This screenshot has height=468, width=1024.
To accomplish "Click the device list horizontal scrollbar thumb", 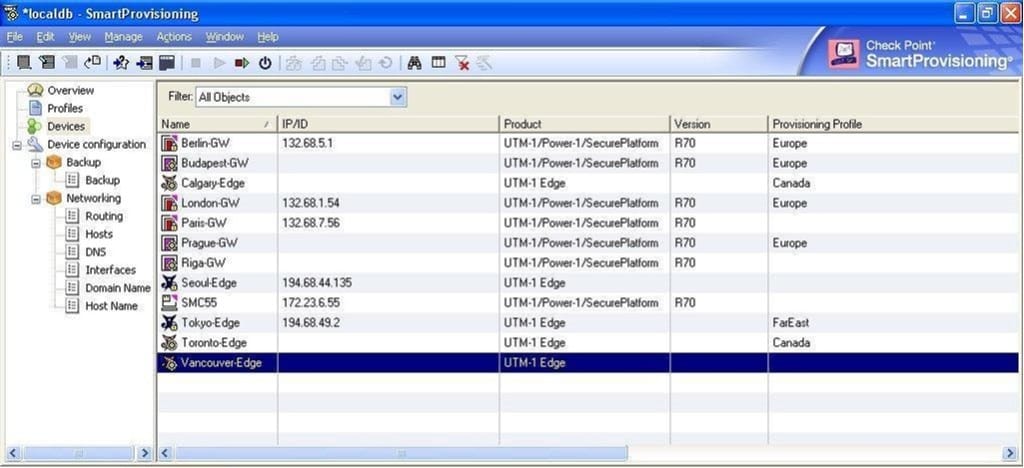I will coord(401,453).
